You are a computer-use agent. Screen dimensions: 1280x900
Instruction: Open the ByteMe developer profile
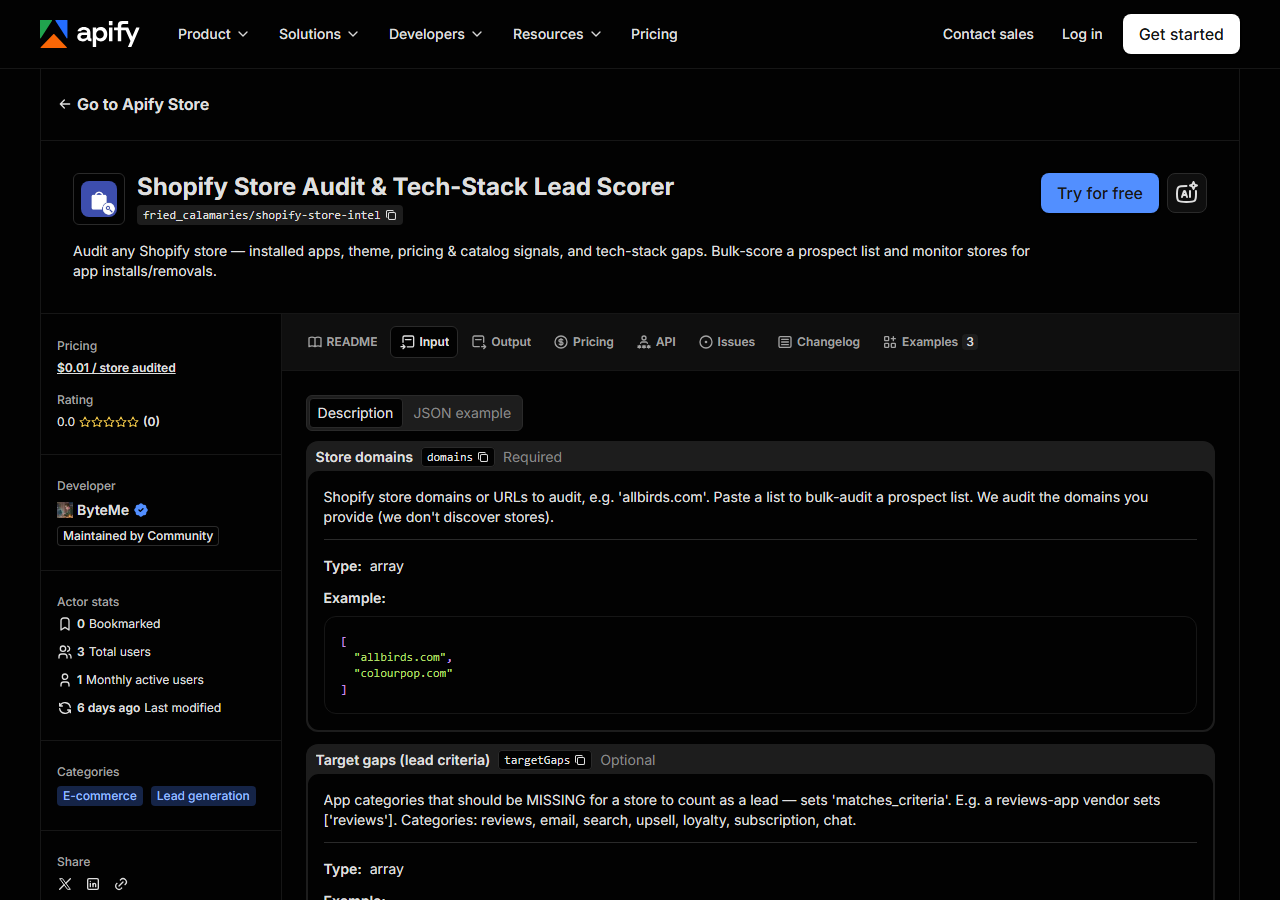[x=103, y=510]
